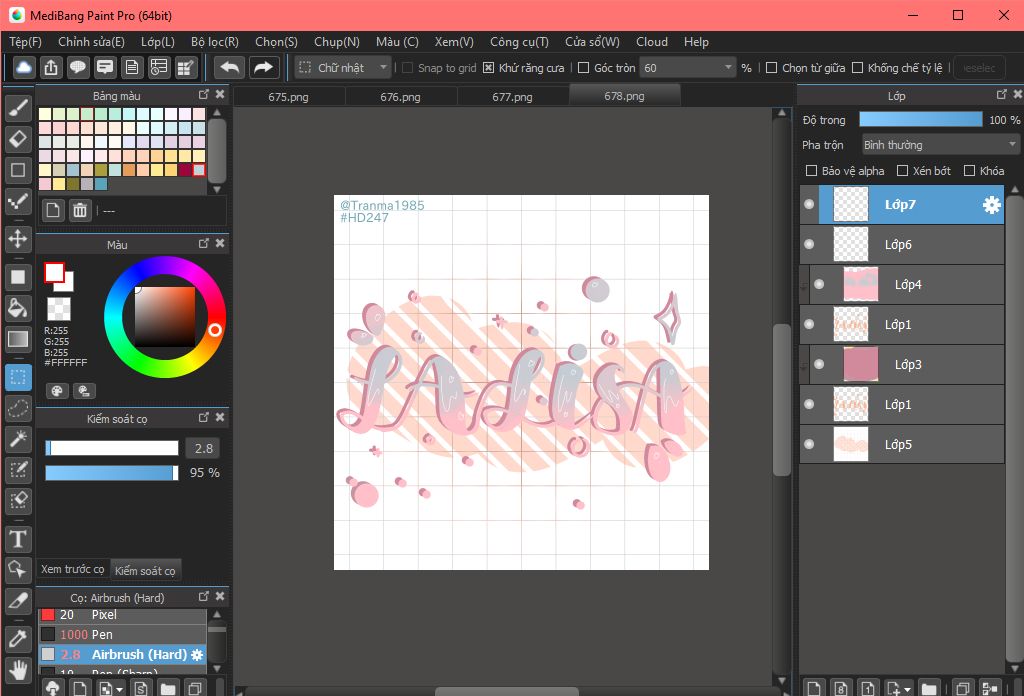Add new color to palette
The image size is (1024, 696).
pyautogui.click(x=53, y=210)
